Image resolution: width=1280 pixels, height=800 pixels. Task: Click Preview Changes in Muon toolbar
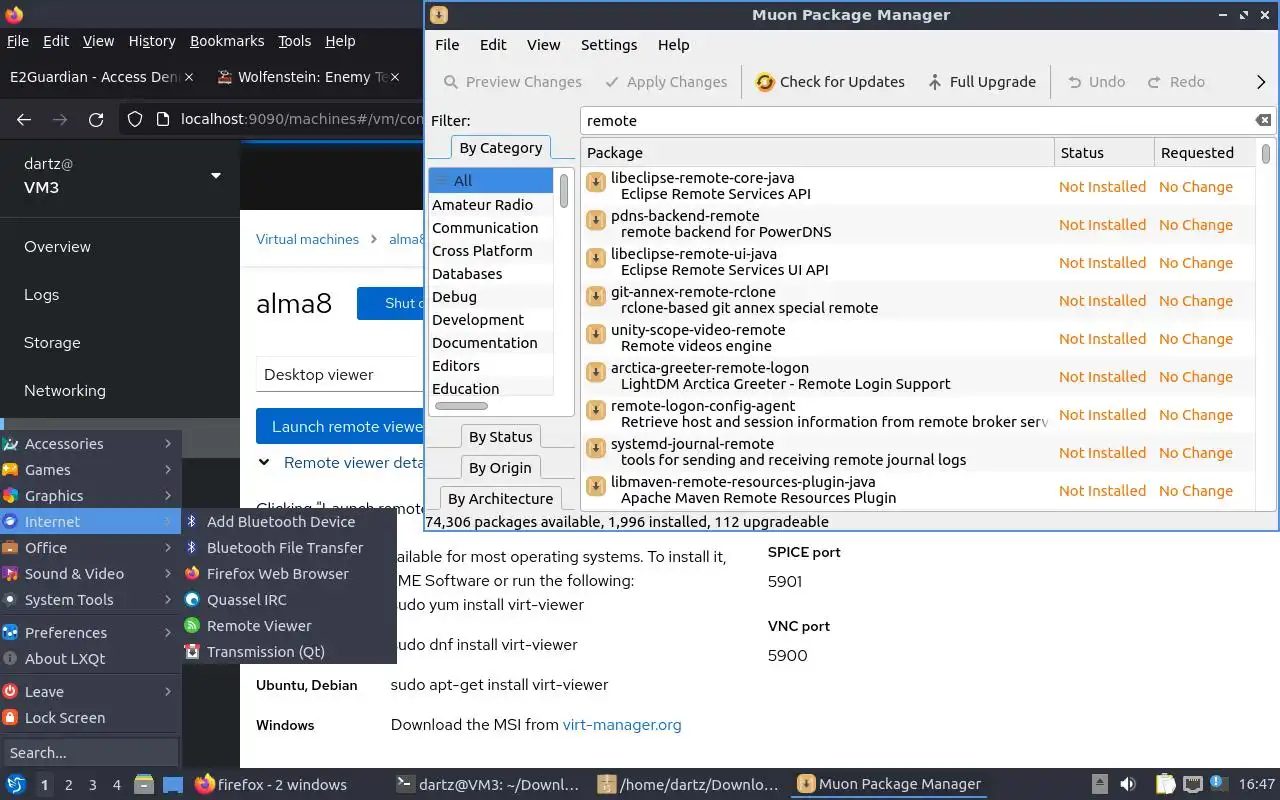pos(512,82)
